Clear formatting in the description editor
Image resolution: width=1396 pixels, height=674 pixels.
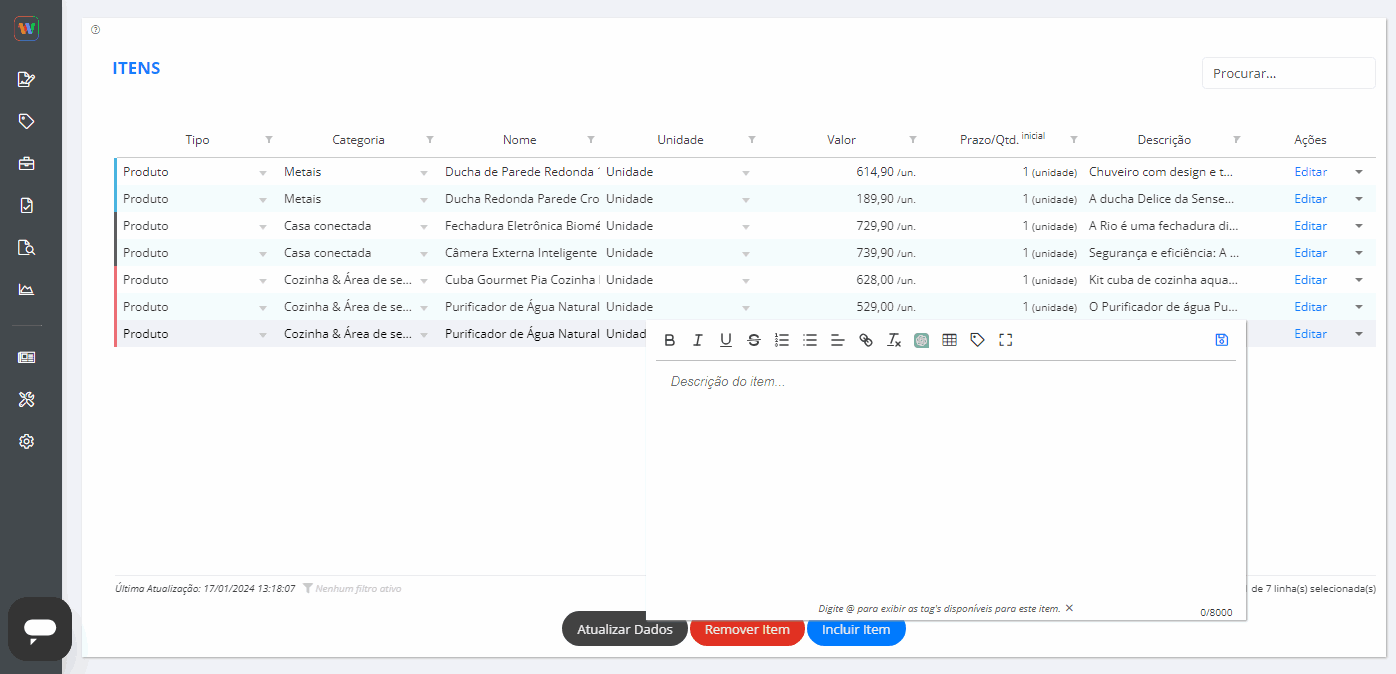pos(894,340)
